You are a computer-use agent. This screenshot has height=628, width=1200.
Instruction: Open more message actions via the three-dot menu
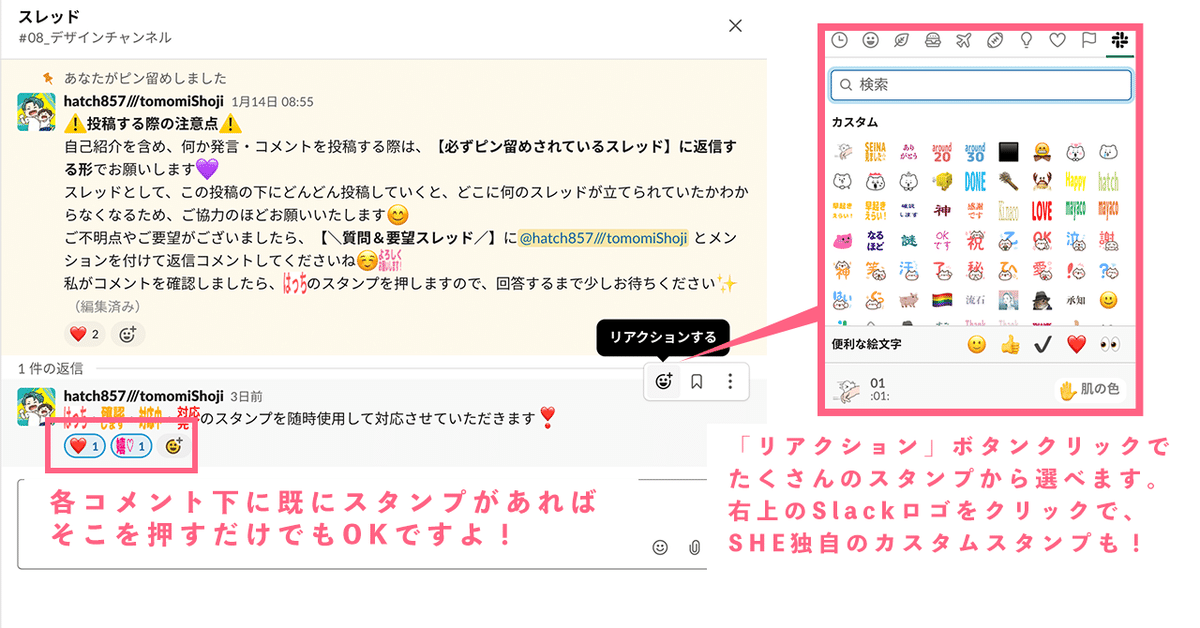click(x=731, y=382)
